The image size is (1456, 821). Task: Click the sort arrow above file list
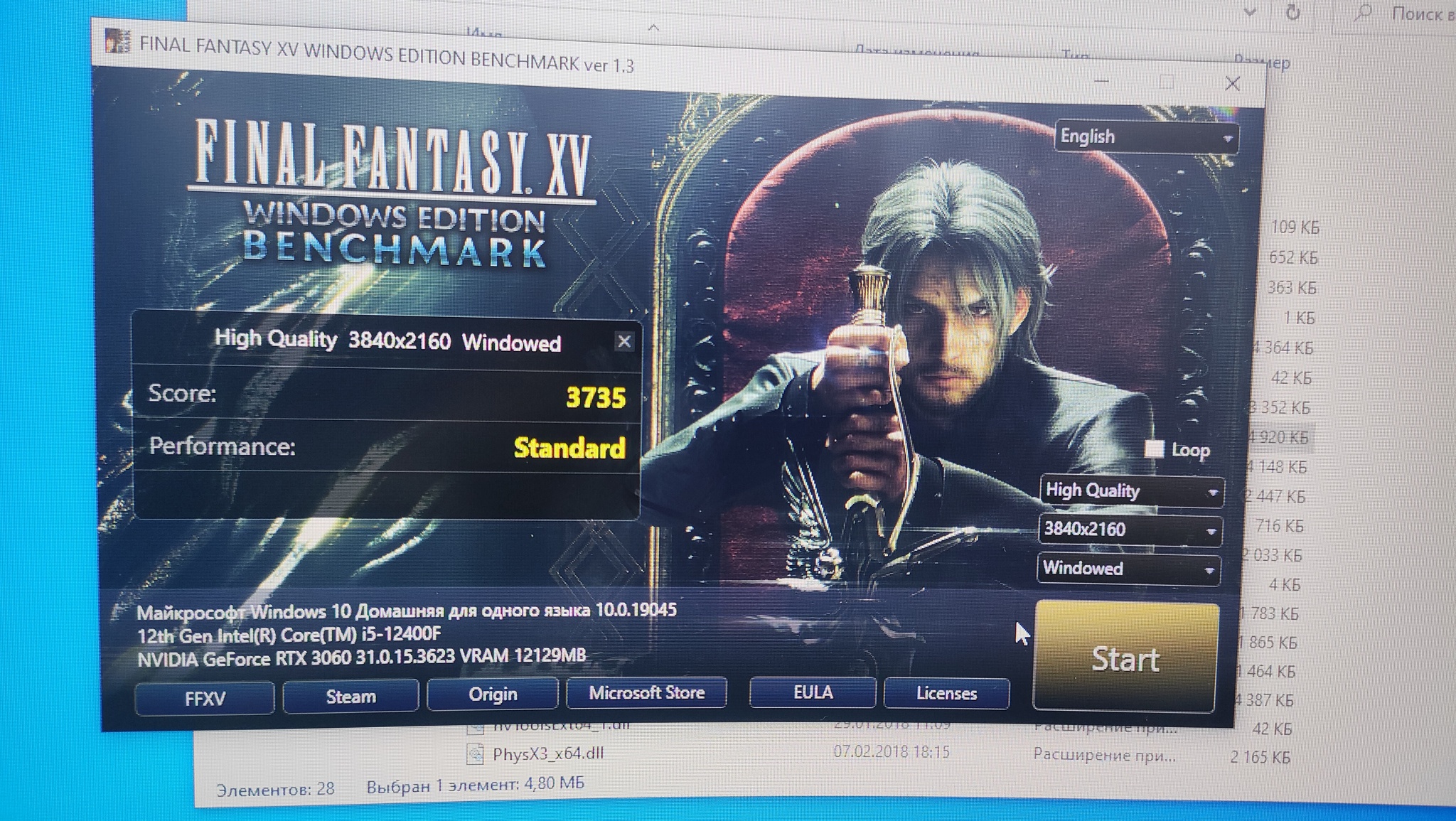click(x=654, y=28)
